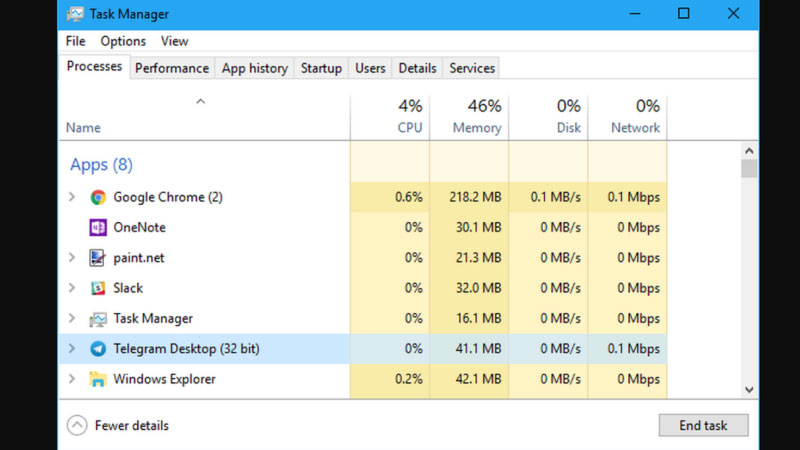
Task: Expand the Slack process group
Action: [x=72, y=288]
